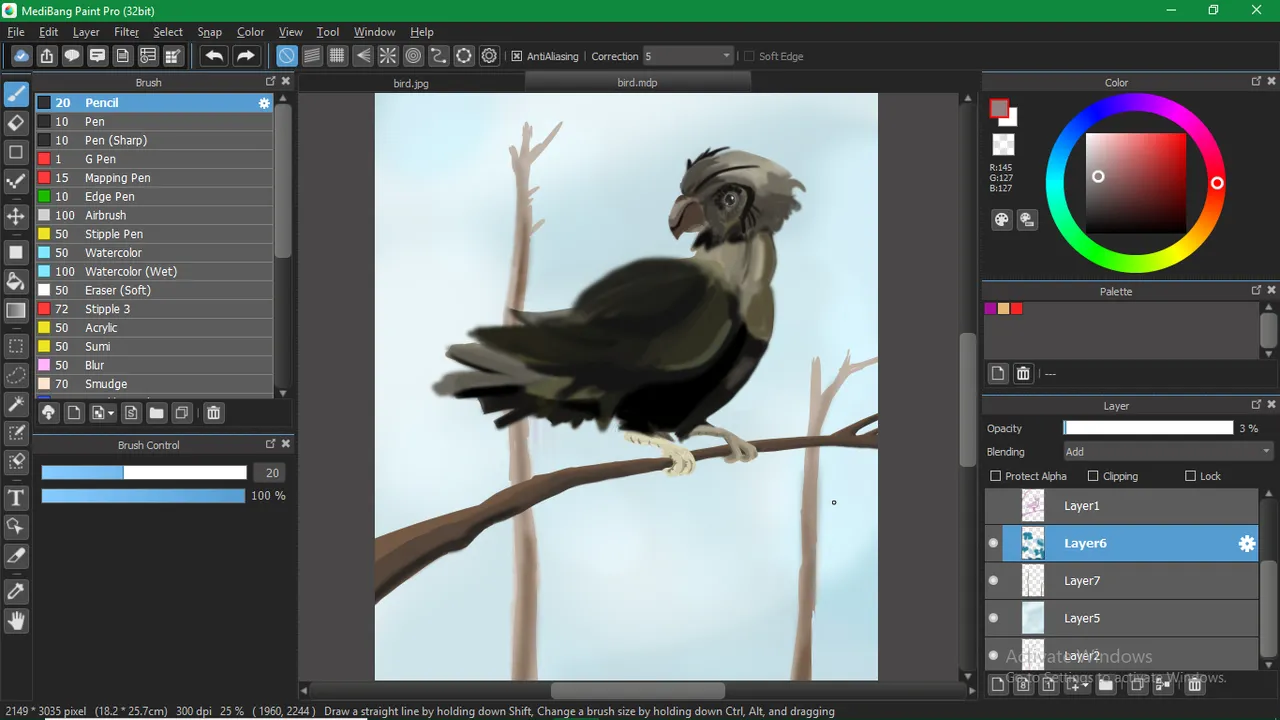This screenshot has height=720, width=1280.
Task: Click the cloud save icon in the toolbar
Action: [x=21, y=56]
